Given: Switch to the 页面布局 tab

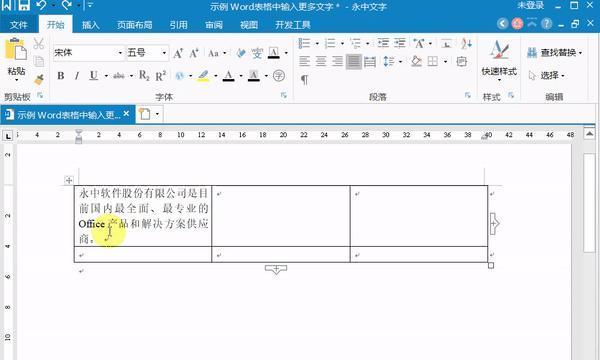Looking at the screenshot, I should 134,25.
